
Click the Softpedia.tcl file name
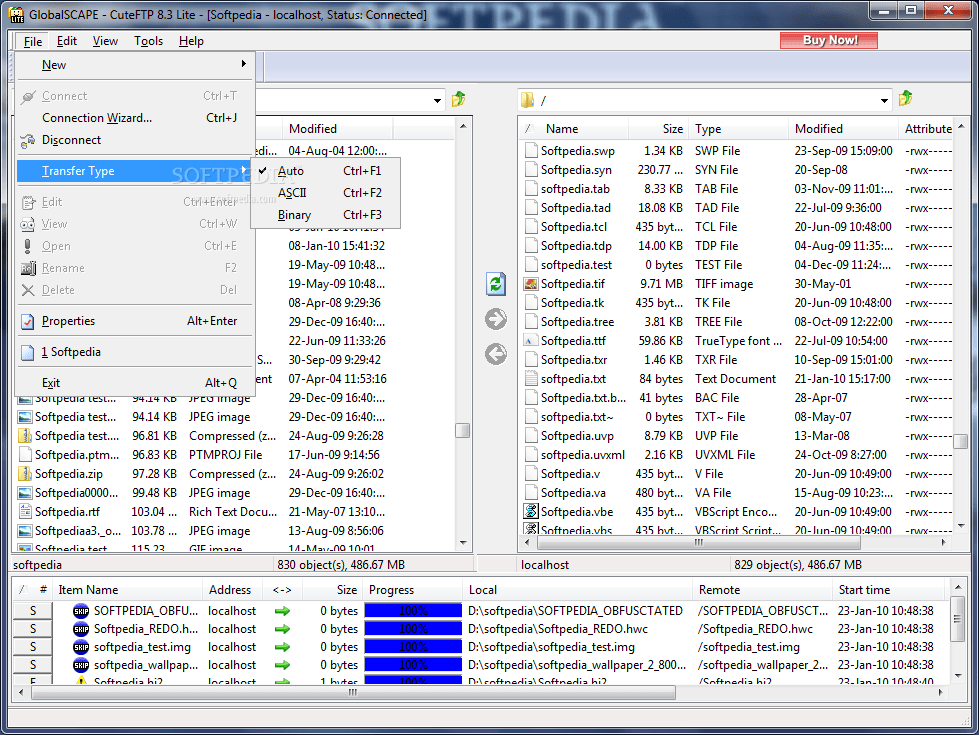point(574,227)
